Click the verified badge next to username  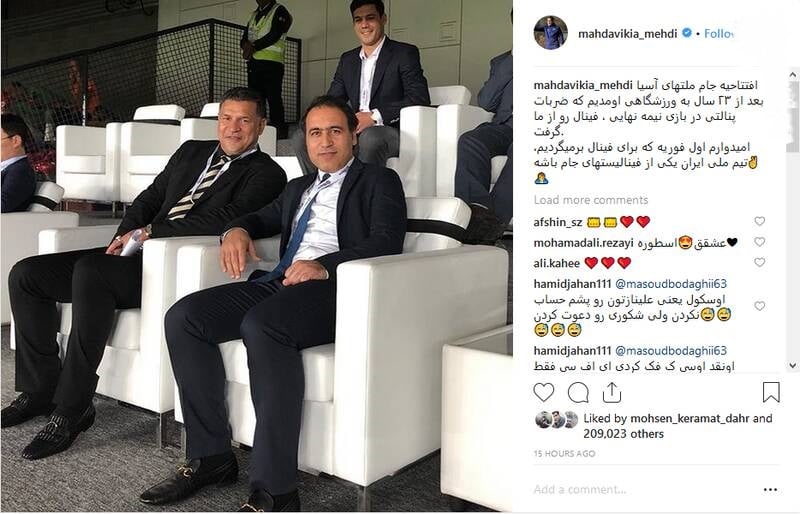pyautogui.click(x=687, y=33)
